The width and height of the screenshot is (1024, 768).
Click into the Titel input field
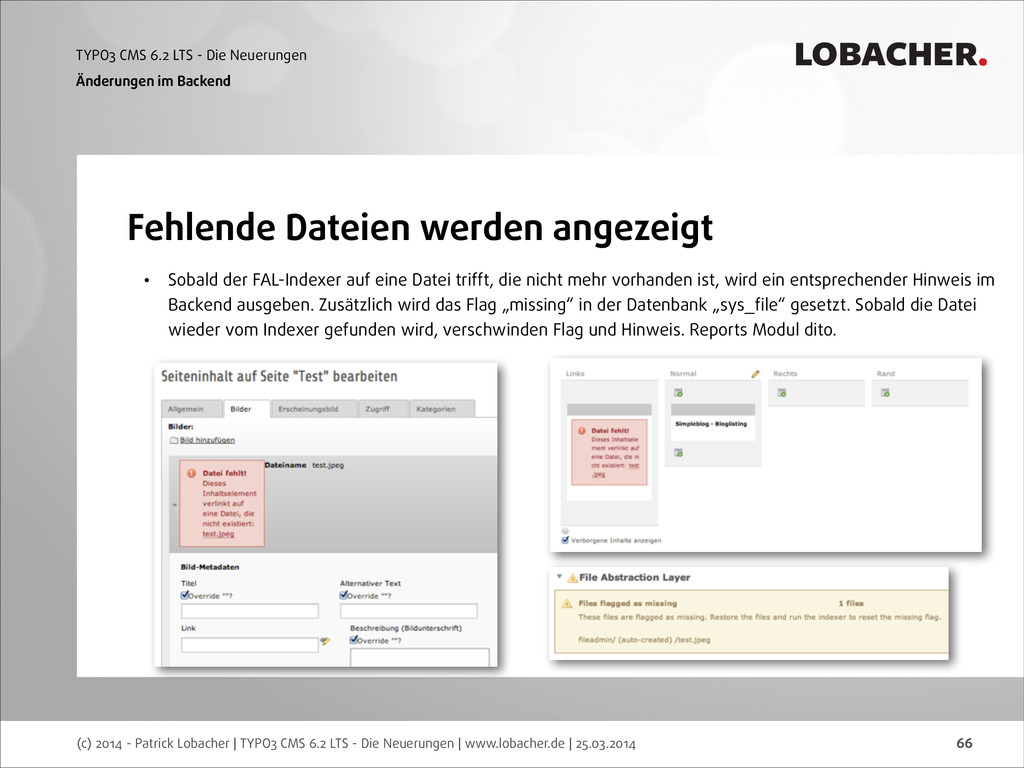tap(249, 611)
